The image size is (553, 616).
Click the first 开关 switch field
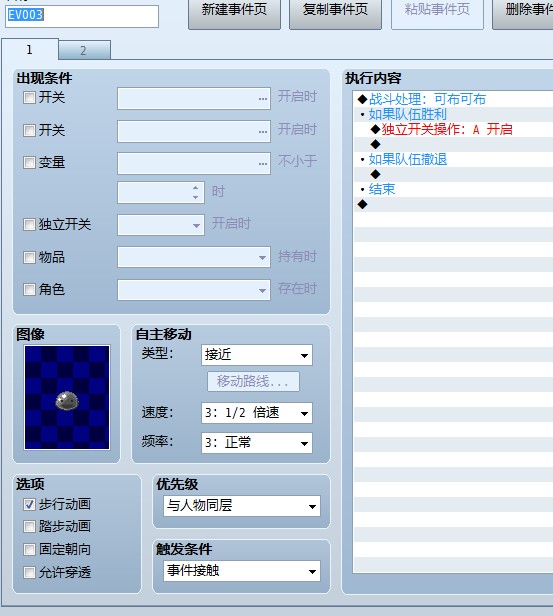(x=194, y=99)
